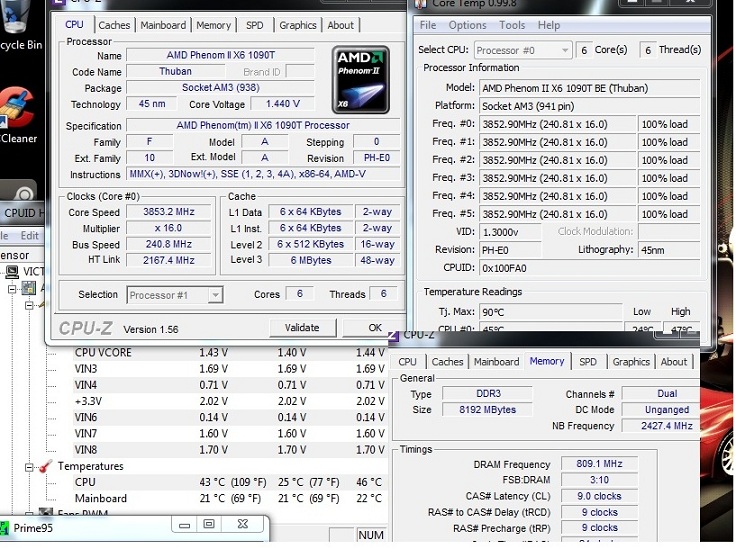736x549 pixels.
Task: Click the Validate button
Action: 302,327
